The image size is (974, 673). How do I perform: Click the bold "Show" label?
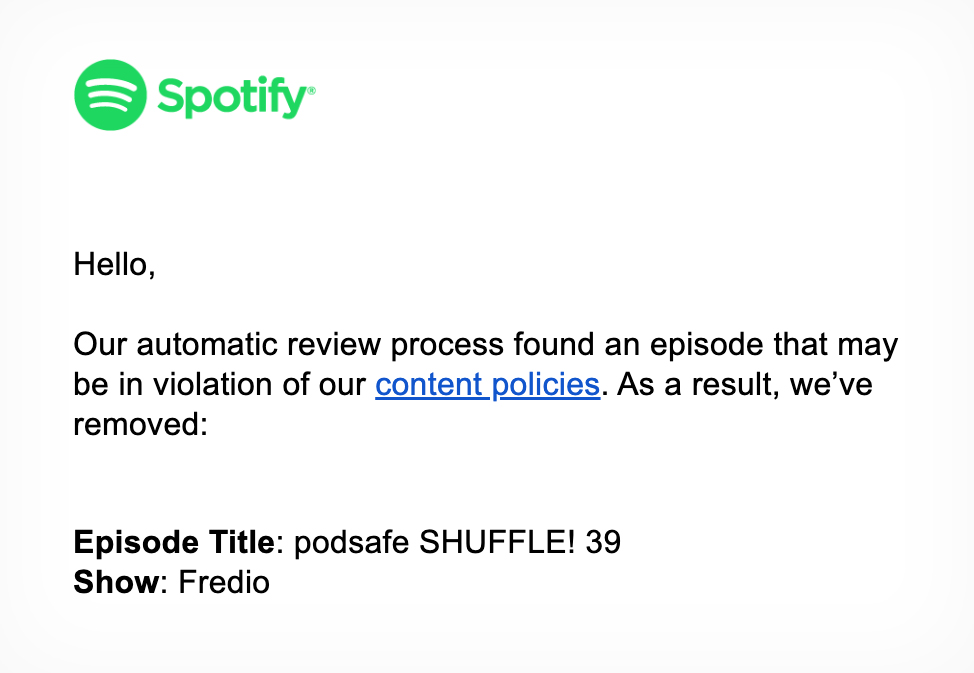click(x=117, y=583)
